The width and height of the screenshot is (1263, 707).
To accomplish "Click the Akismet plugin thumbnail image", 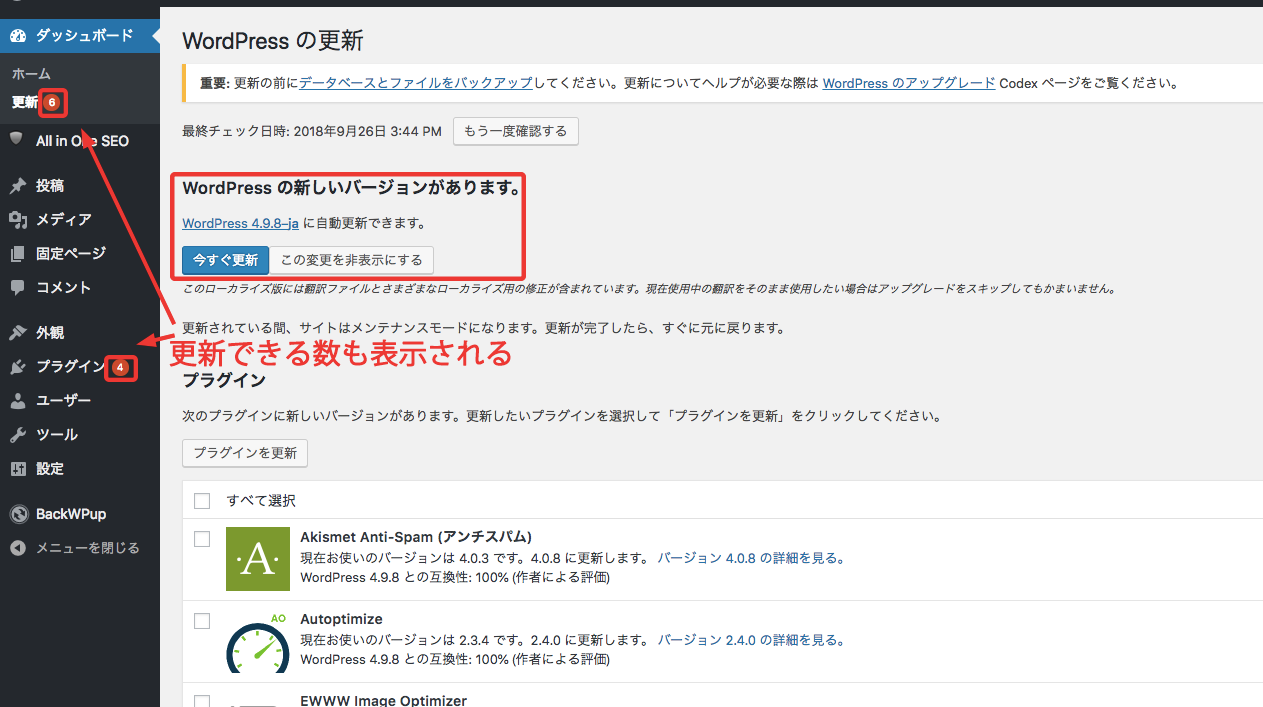I will click(258, 559).
